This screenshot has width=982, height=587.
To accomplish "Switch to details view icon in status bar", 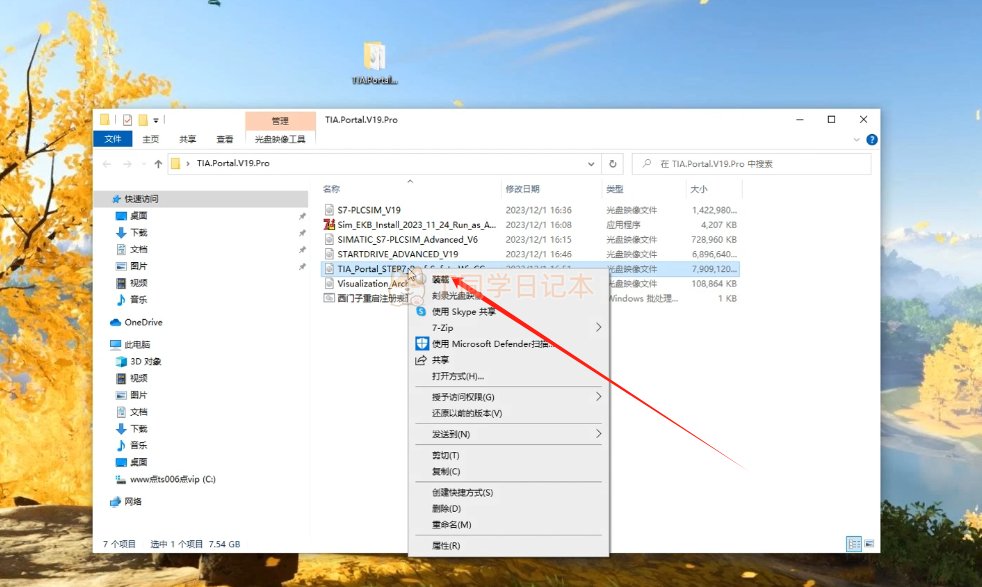I will pyautogui.click(x=854, y=544).
